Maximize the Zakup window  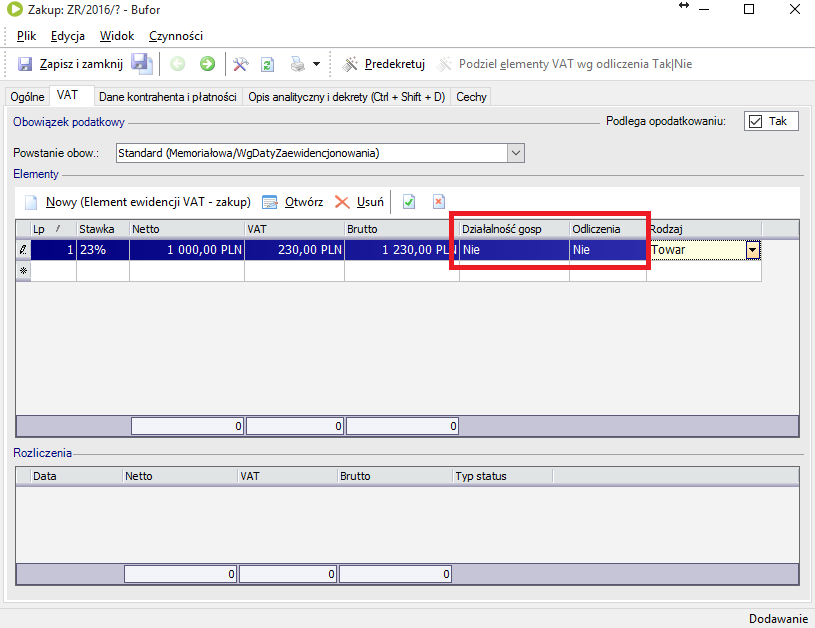[x=749, y=9]
